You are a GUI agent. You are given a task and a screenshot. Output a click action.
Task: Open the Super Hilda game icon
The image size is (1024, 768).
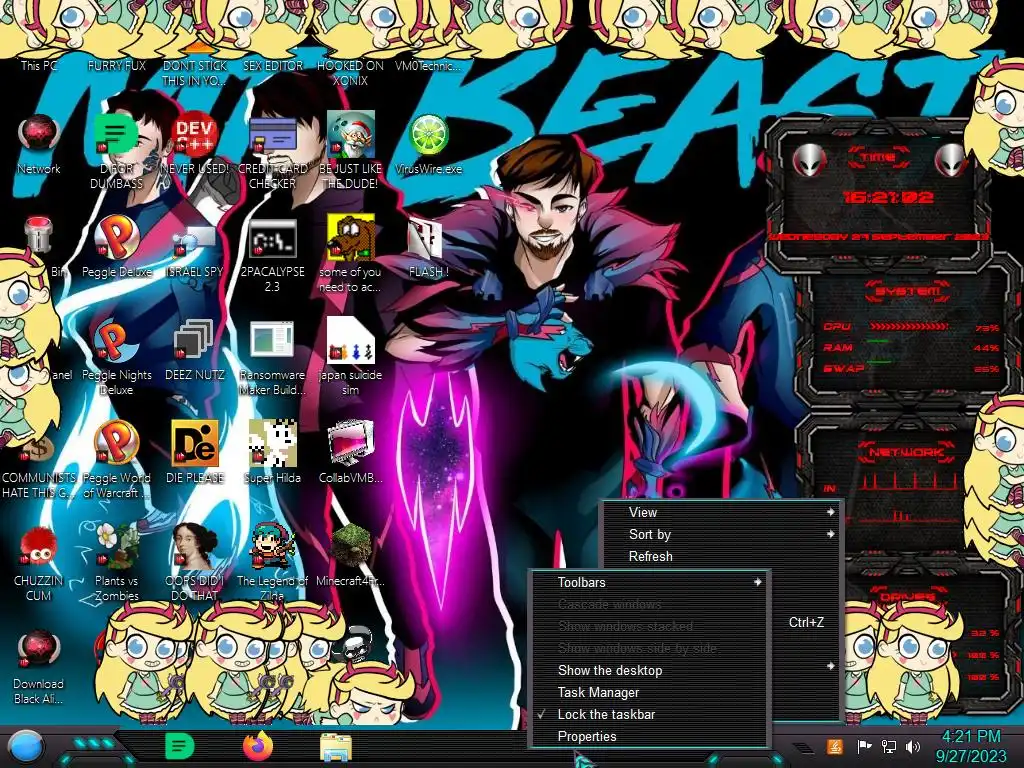273,444
